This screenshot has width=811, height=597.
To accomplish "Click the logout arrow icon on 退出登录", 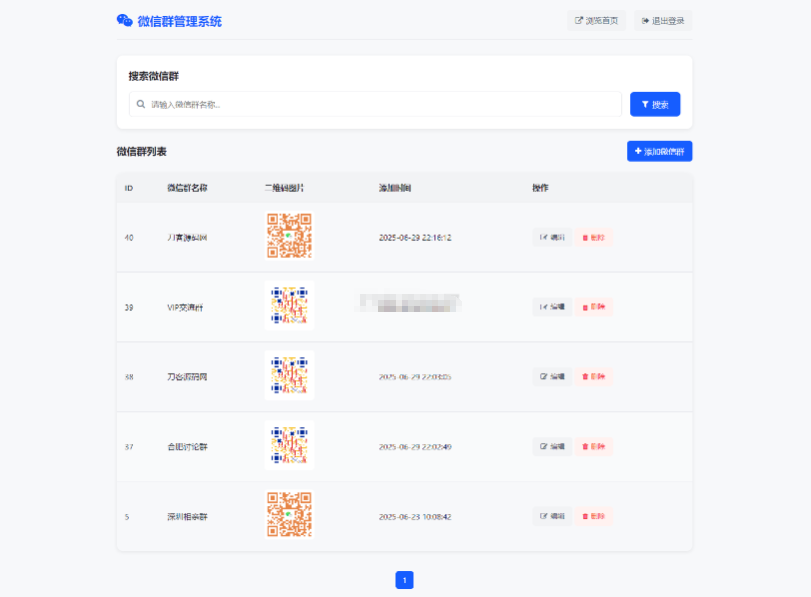I will click(x=644, y=20).
